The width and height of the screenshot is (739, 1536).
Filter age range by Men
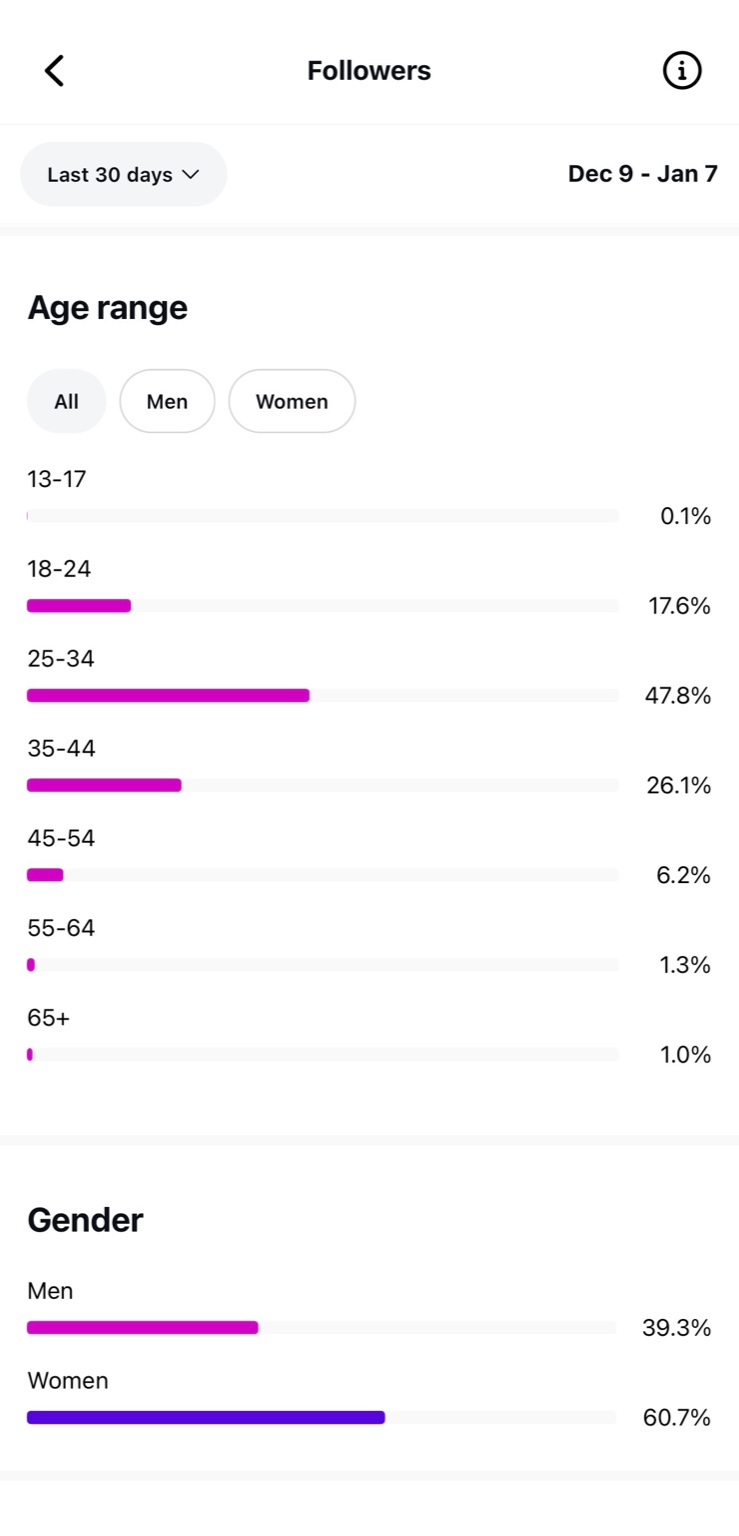167,401
